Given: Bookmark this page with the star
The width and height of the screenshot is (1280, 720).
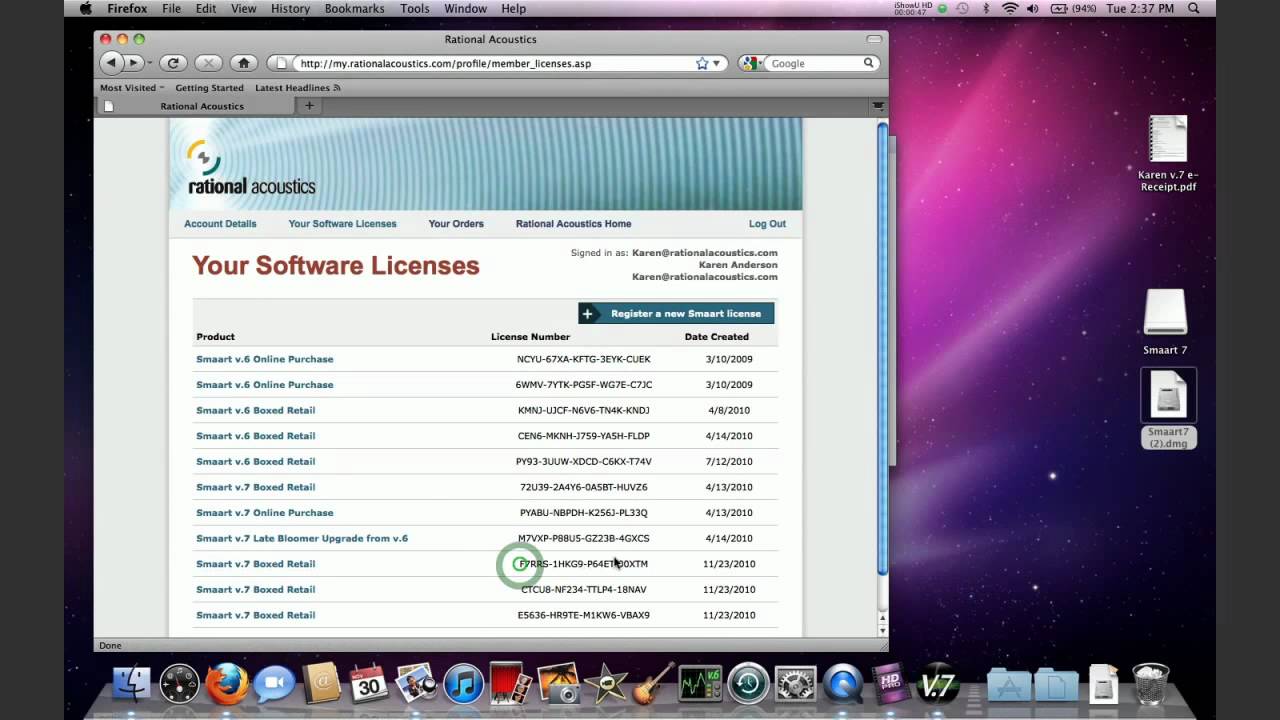Looking at the screenshot, I should (x=702, y=63).
